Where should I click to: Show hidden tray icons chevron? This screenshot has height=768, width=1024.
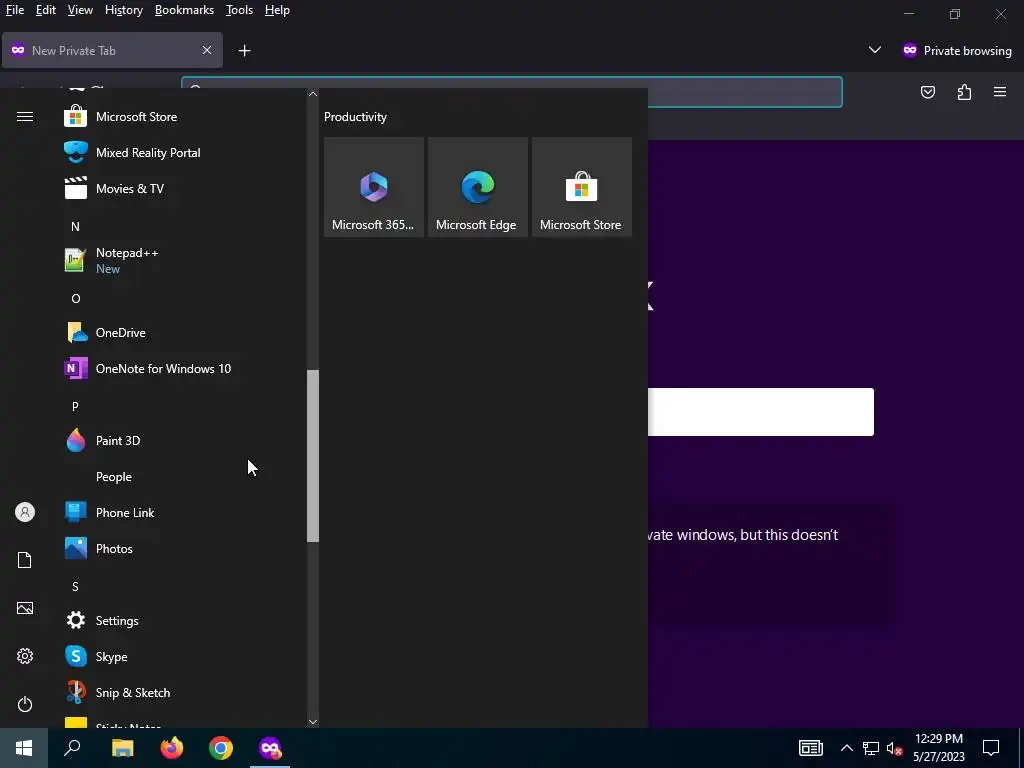pos(846,748)
